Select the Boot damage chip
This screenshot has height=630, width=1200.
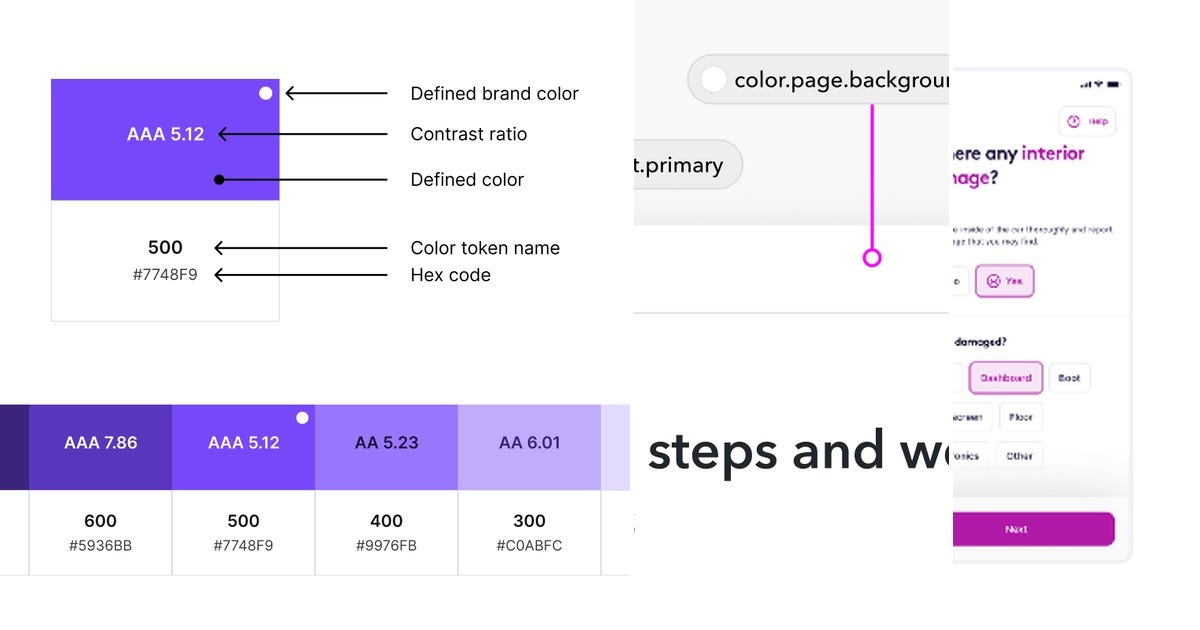tap(1069, 378)
